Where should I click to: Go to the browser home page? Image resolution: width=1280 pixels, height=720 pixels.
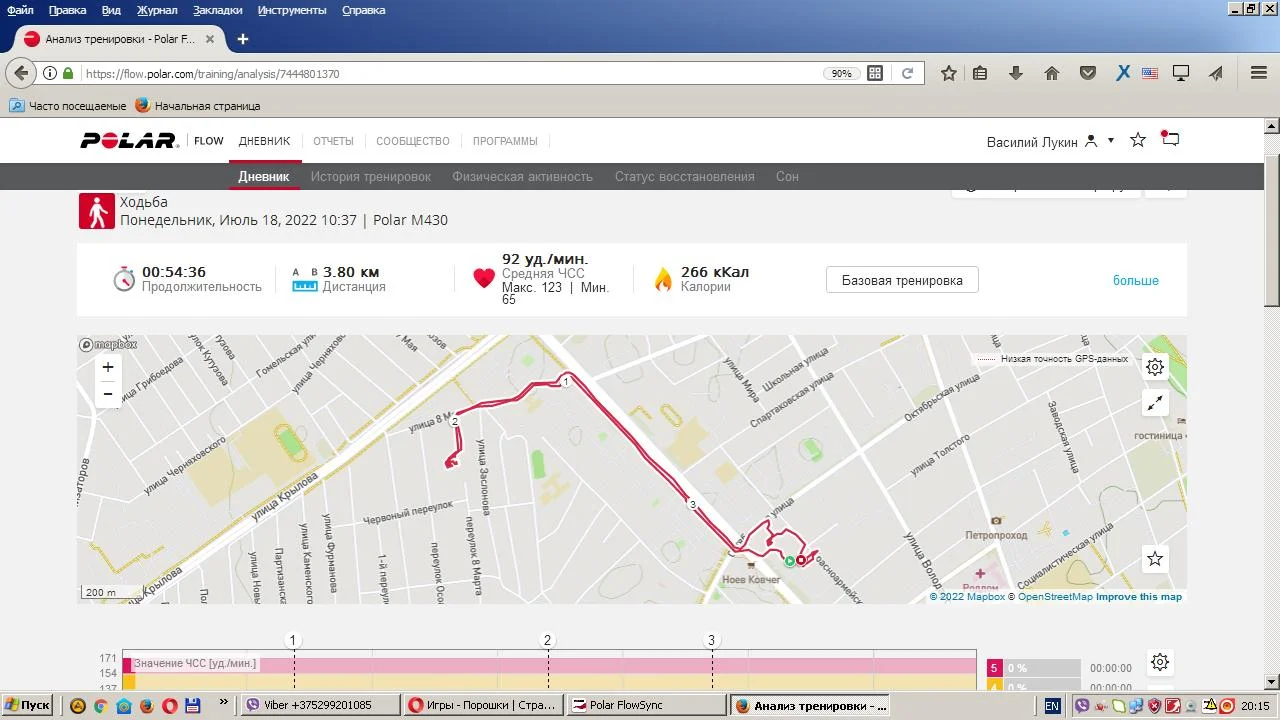(1052, 73)
